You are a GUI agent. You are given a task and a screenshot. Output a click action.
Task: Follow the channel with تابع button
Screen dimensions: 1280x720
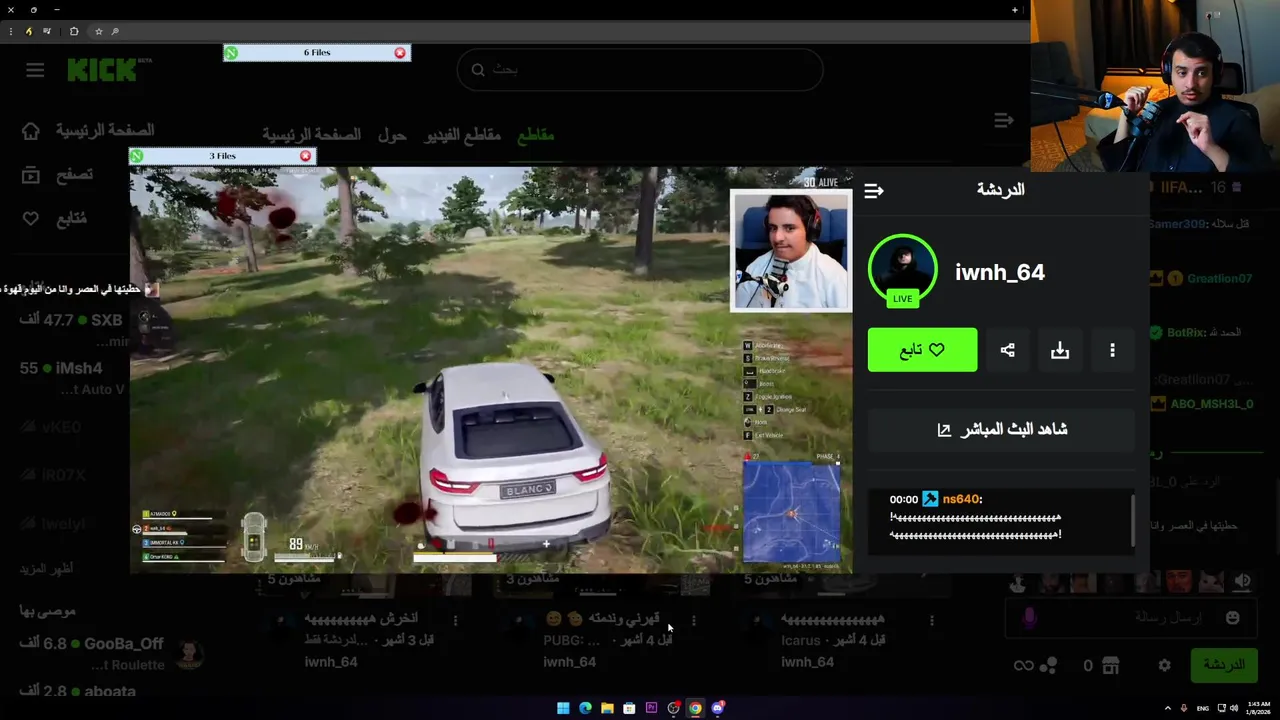point(922,350)
